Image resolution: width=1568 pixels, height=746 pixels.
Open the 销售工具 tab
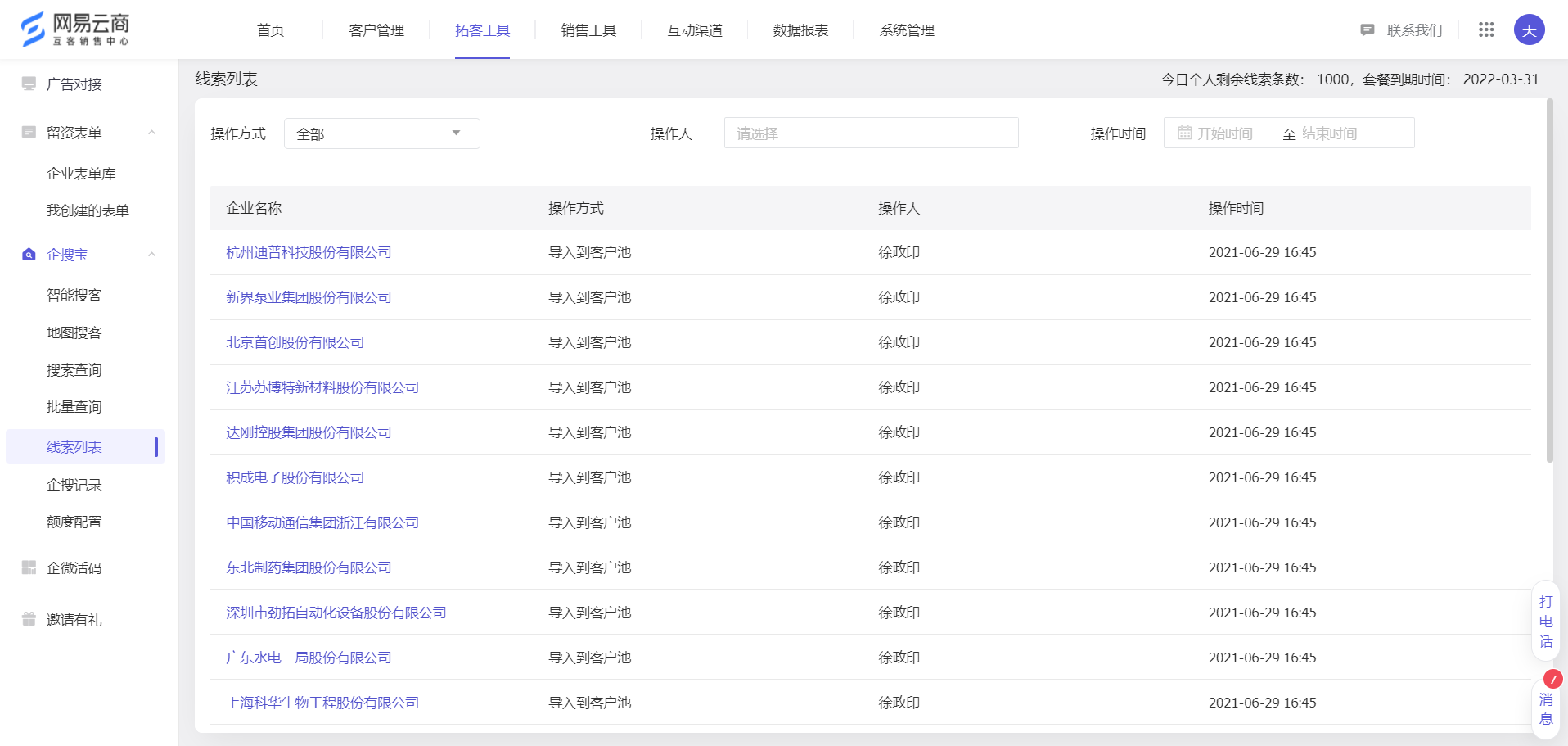coord(588,30)
